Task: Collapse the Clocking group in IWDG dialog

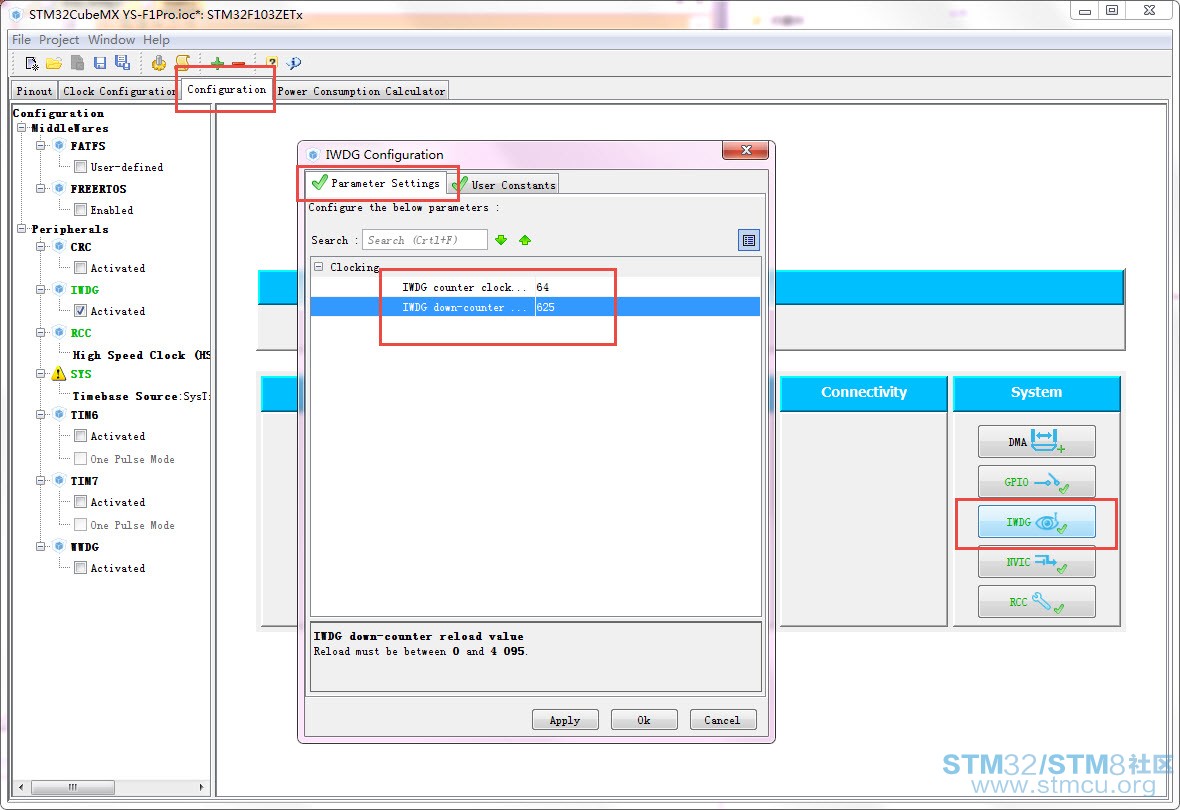Action: [x=319, y=266]
